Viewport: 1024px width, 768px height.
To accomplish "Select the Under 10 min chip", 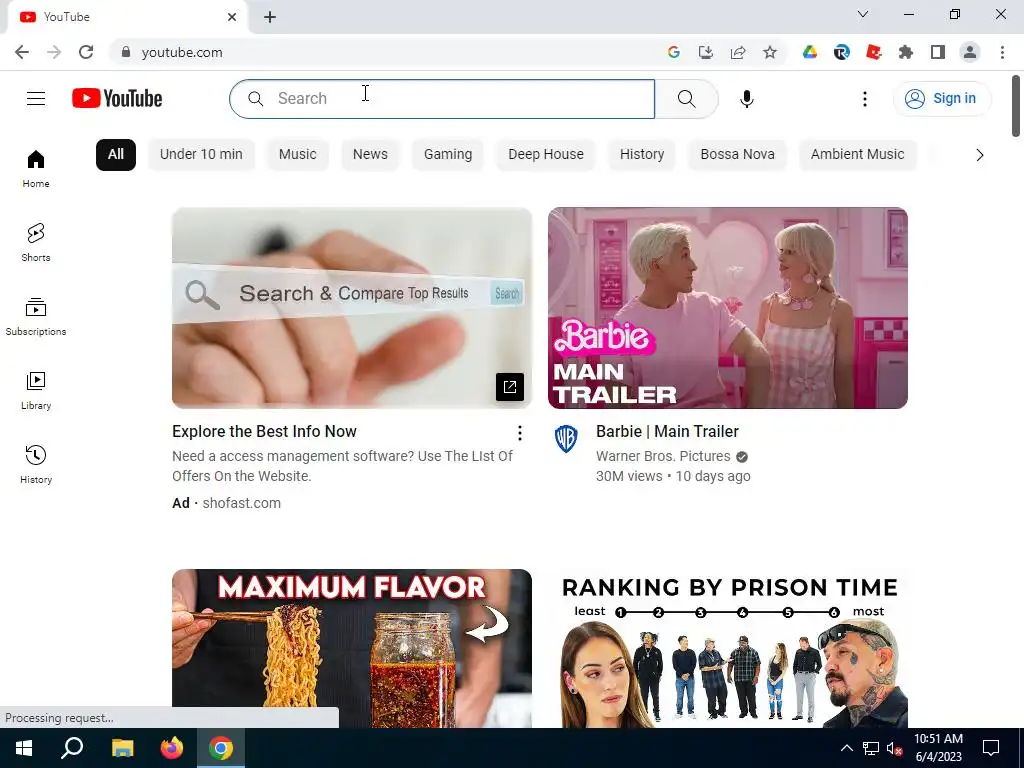I will tap(201, 155).
